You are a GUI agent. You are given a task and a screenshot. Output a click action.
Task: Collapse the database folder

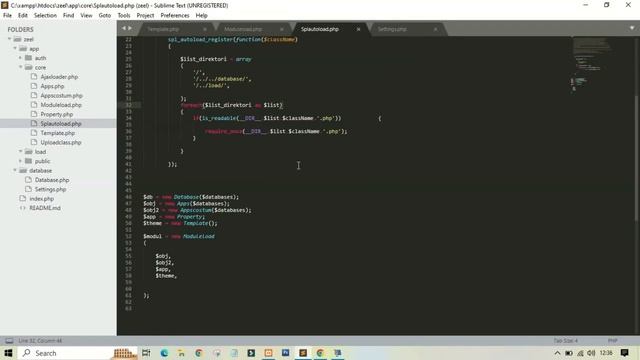[x=15, y=171]
